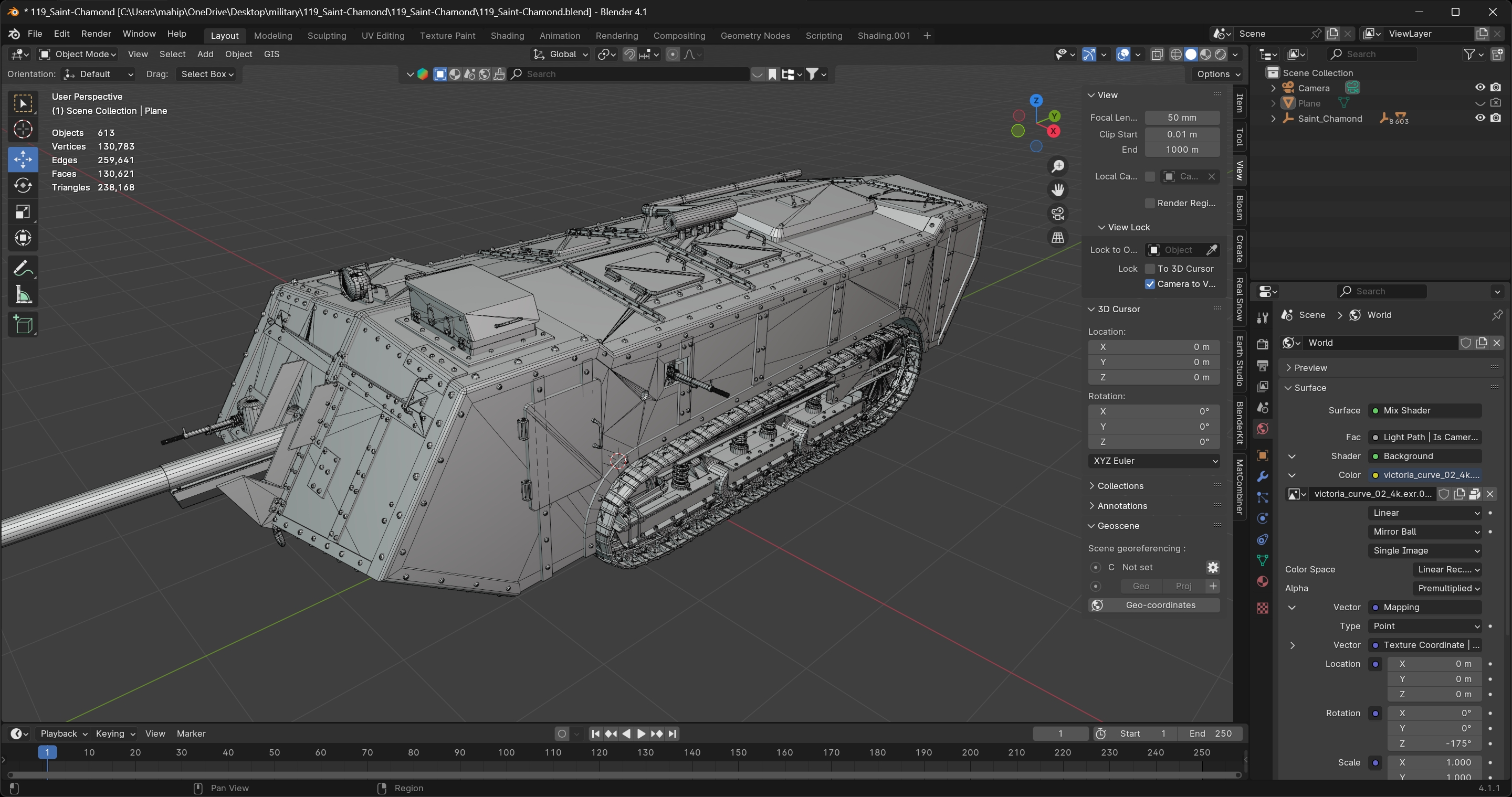
Task: Click the Annotate pencil tool
Action: pyautogui.click(x=23, y=269)
